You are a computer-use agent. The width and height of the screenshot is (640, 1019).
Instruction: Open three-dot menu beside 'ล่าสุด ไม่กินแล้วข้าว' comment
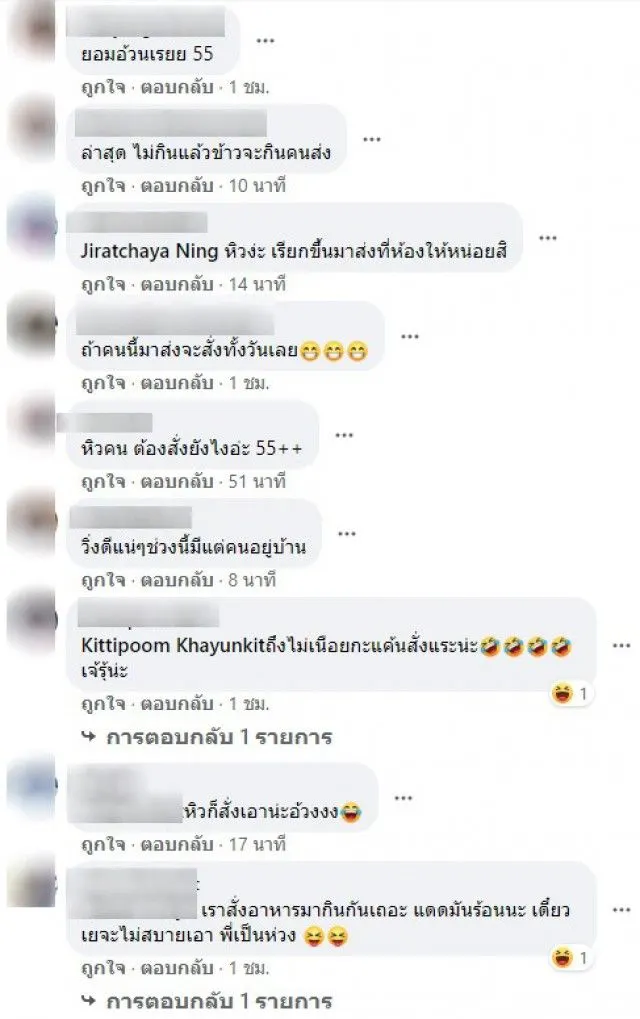(372, 139)
